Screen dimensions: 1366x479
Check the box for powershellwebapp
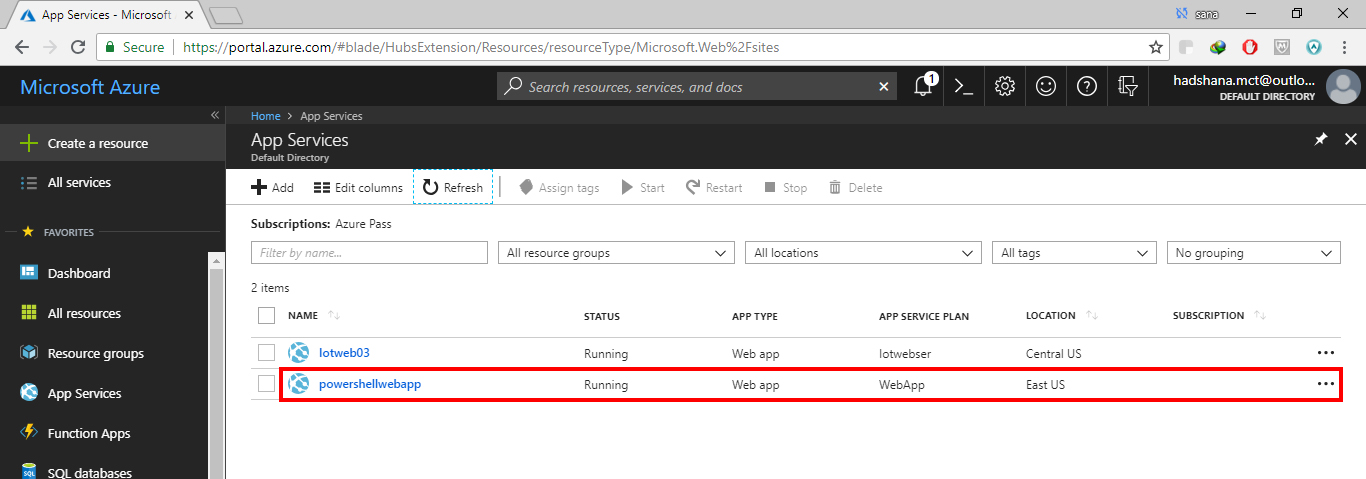click(266, 384)
